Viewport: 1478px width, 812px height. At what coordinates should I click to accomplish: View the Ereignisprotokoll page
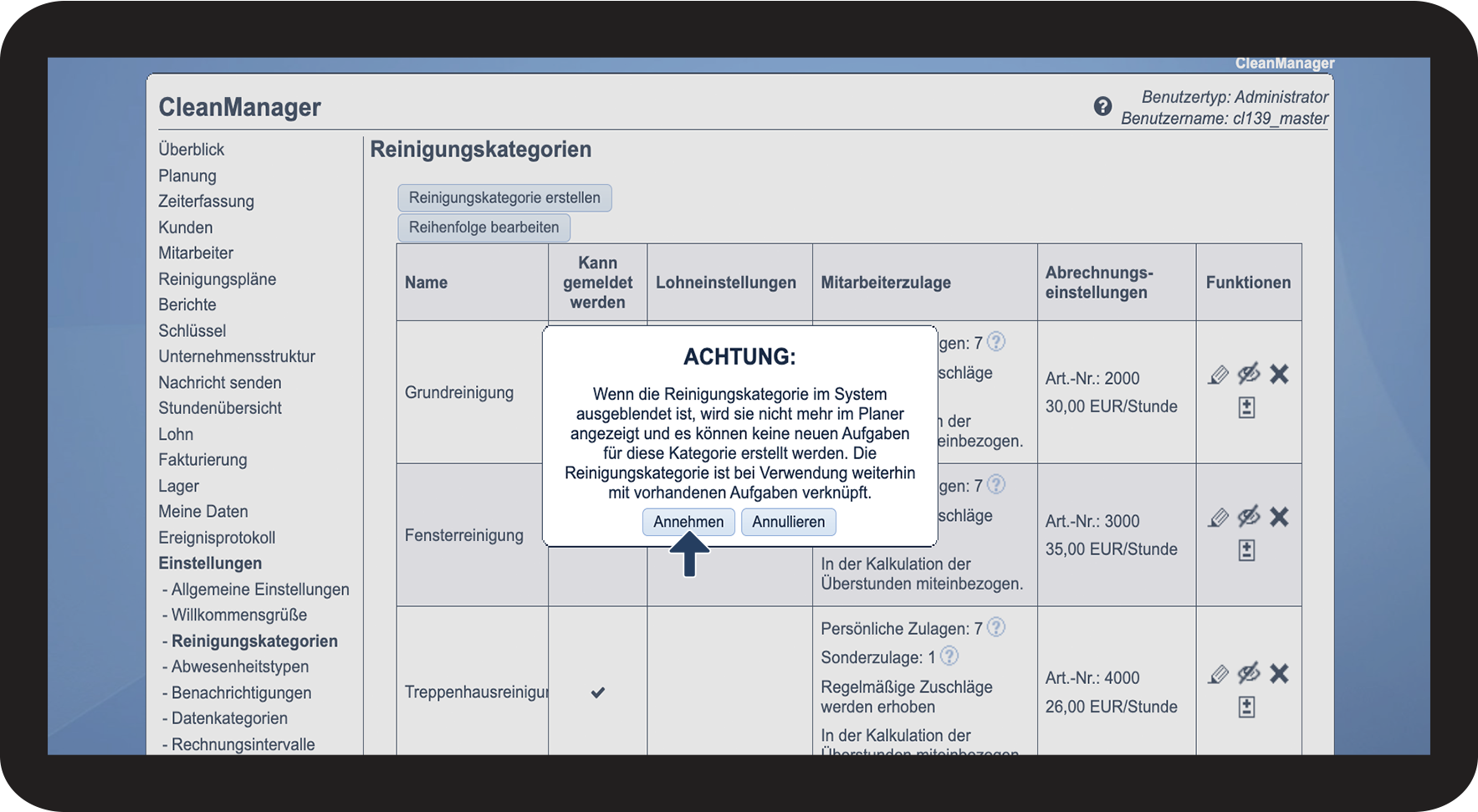coord(217,538)
